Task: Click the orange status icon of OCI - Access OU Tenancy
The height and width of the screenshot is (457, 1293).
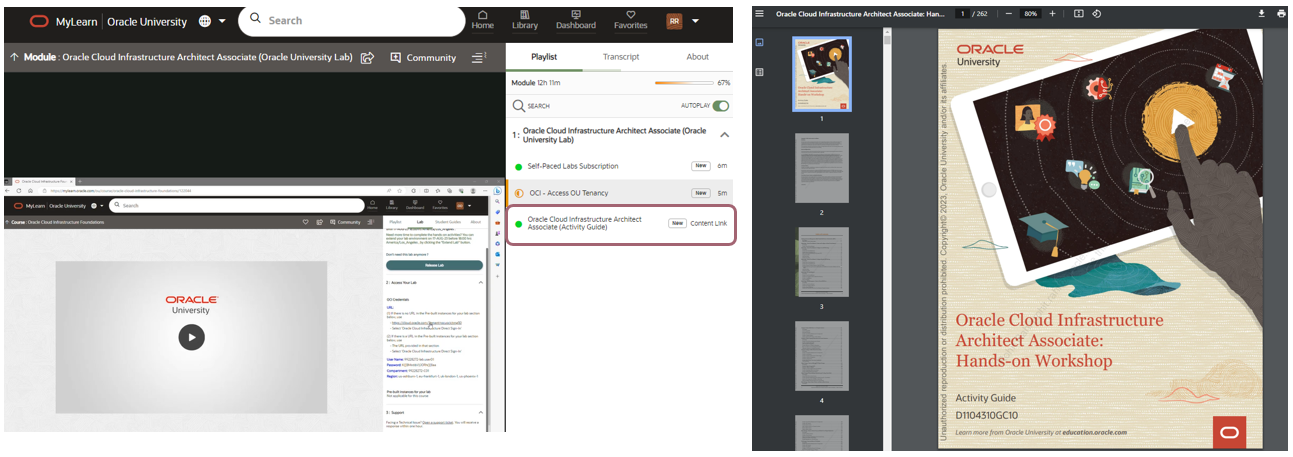Action: point(518,192)
